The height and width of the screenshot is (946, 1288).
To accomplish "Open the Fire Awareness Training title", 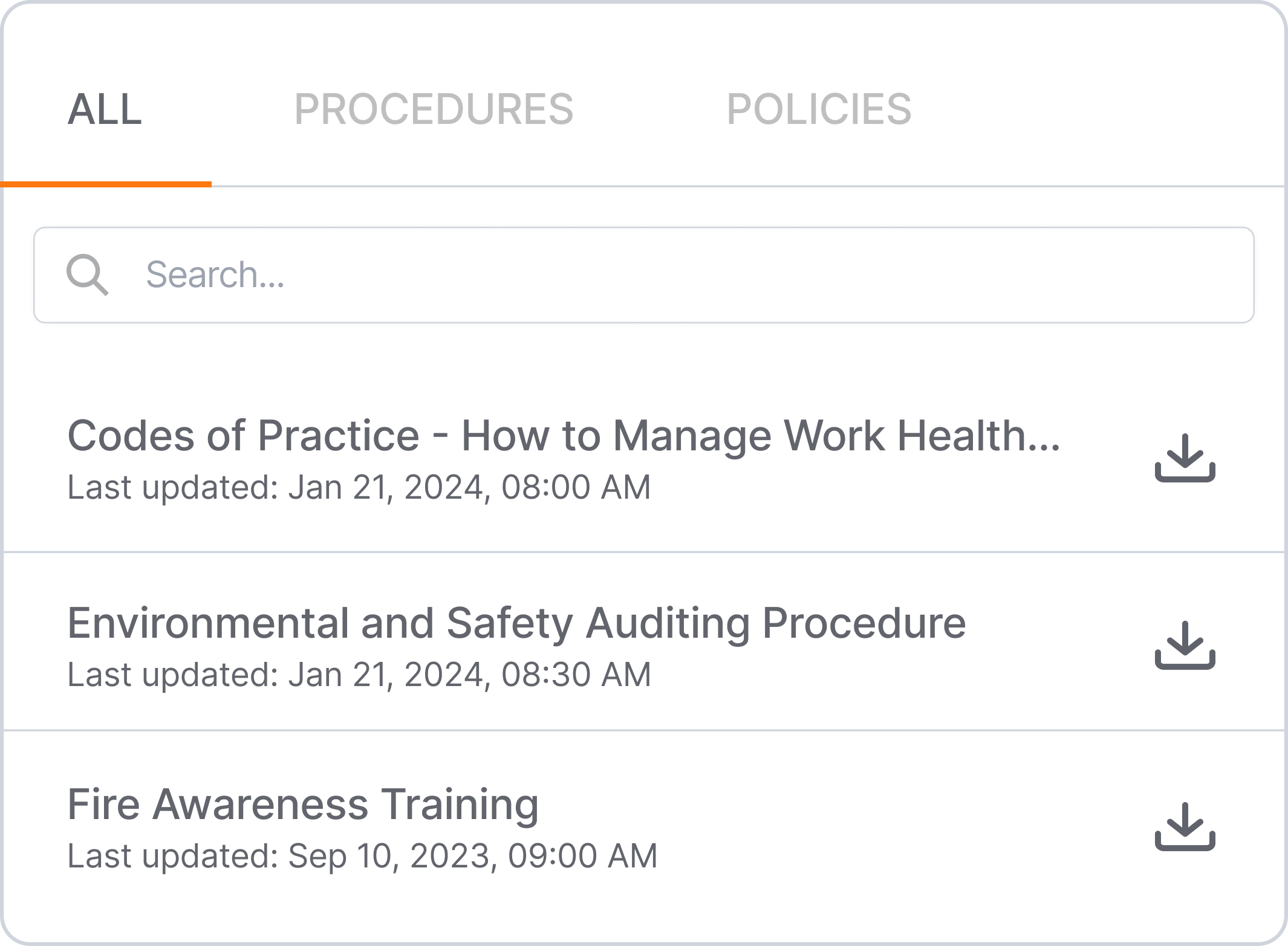I will pos(302,804).
